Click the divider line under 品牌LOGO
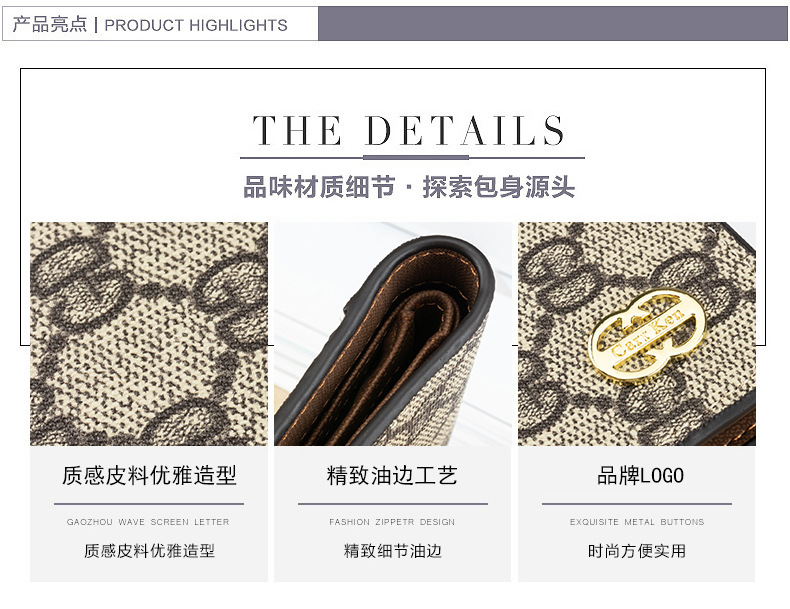This screenshot has width=790, height=609. tap(637, 503)
